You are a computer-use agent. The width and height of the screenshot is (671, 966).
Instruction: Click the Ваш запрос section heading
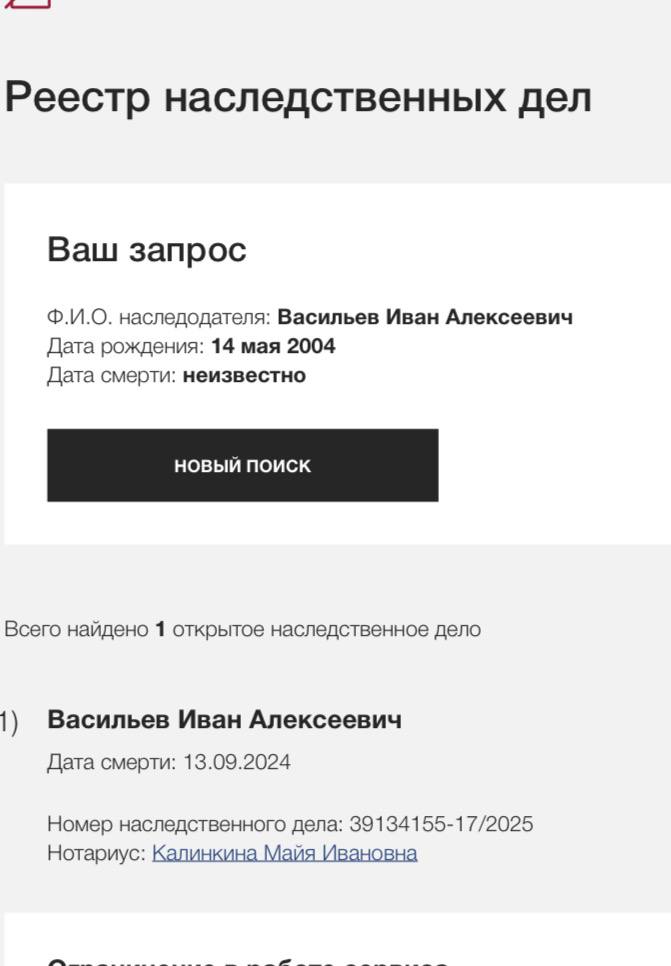(146, 250)
